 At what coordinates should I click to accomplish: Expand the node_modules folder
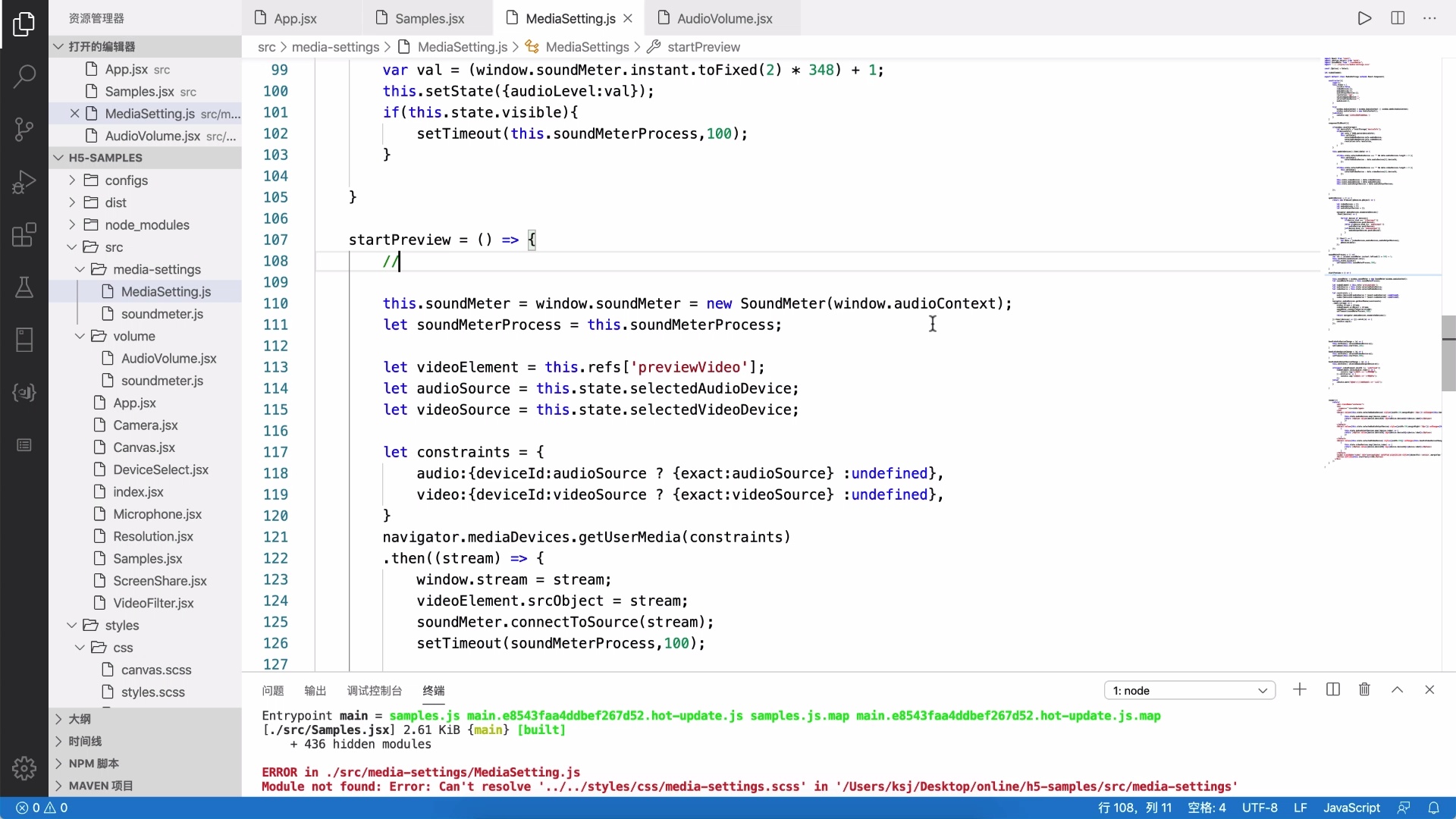147,225
